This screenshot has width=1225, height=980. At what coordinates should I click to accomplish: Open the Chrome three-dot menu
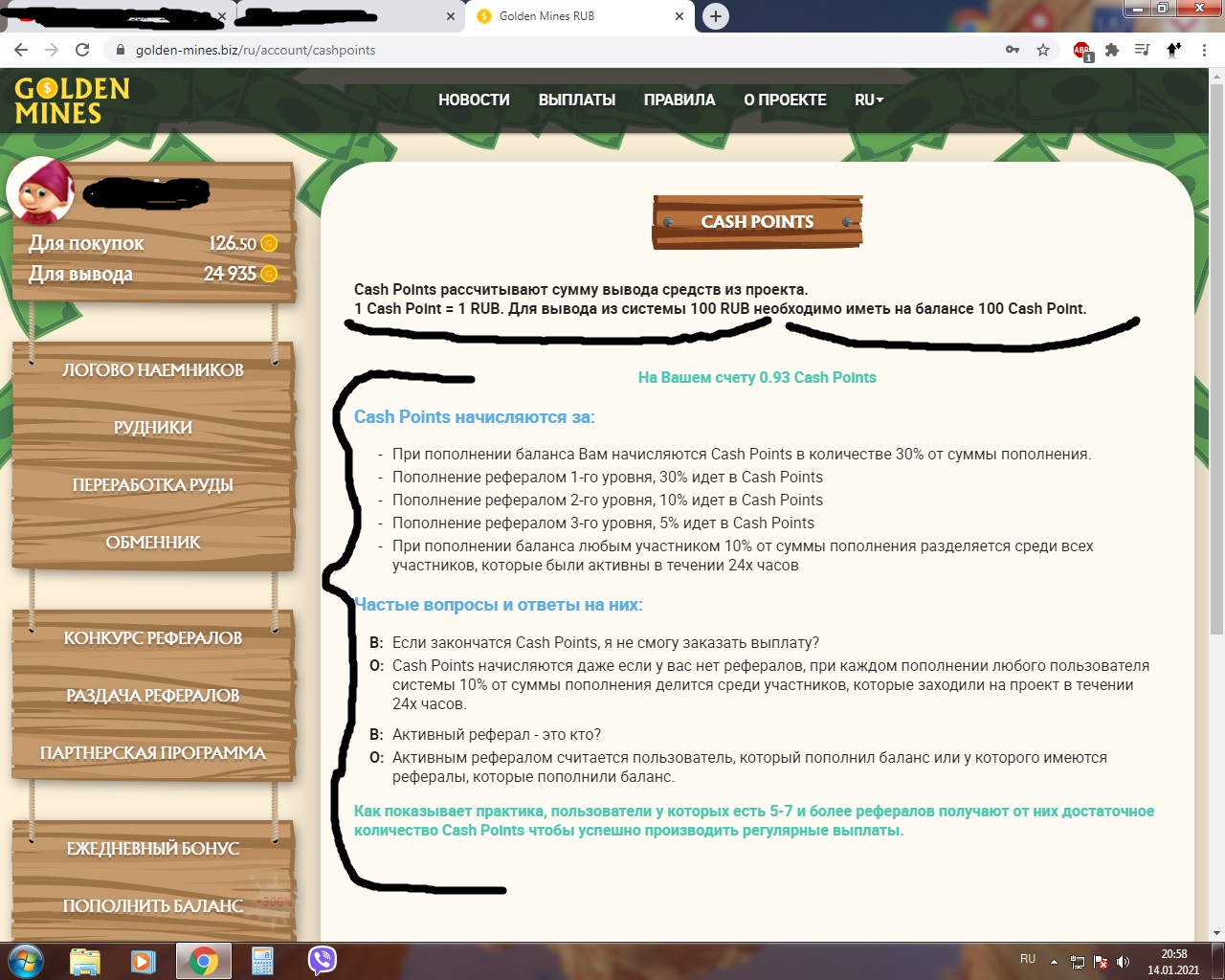(1204, 50)
